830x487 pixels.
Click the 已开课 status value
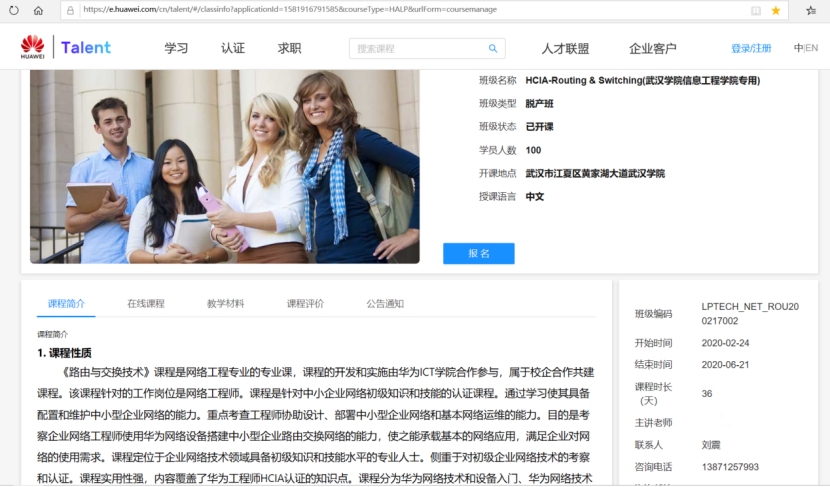(539, 127)
